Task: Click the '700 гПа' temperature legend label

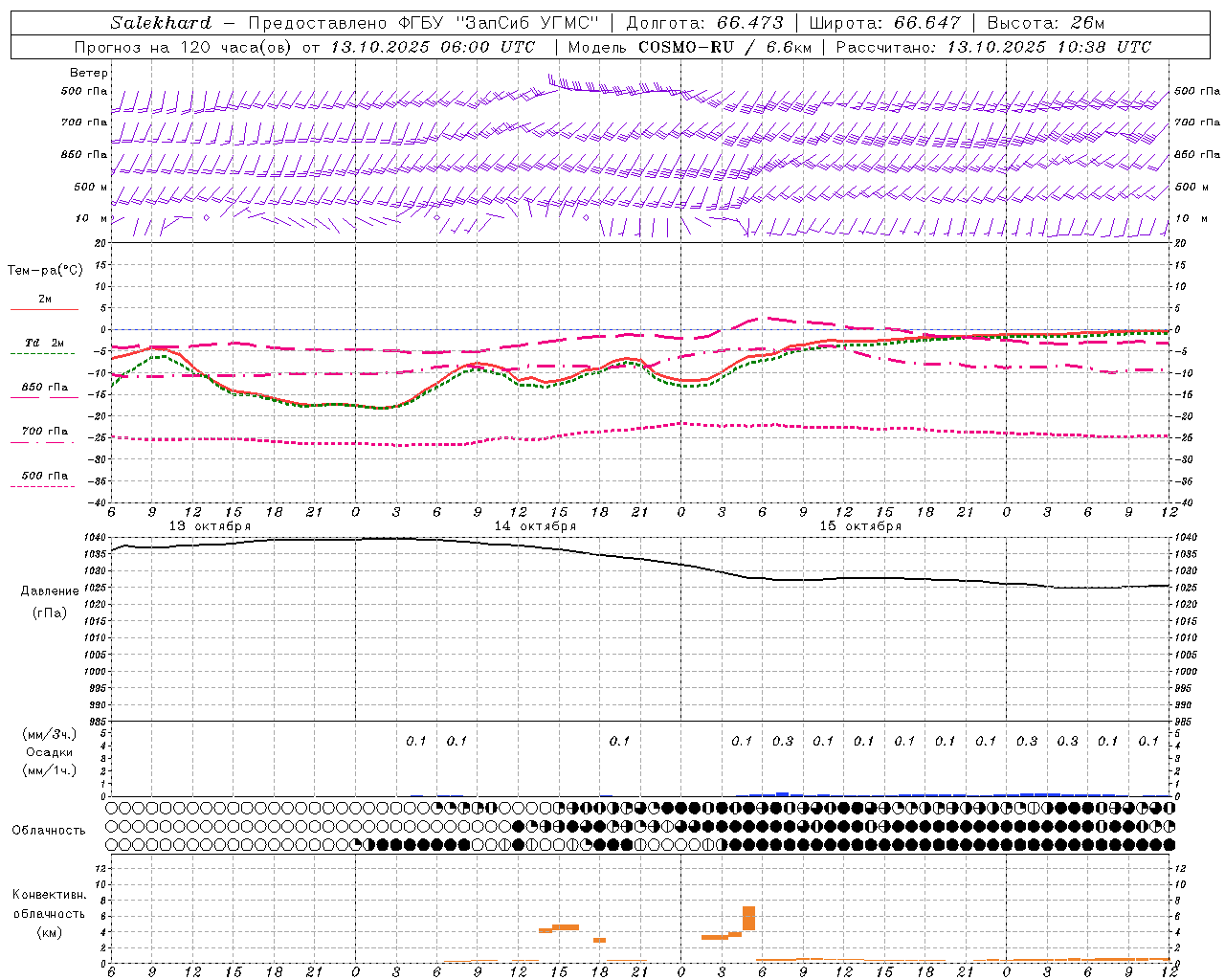Action: [45, 431]
